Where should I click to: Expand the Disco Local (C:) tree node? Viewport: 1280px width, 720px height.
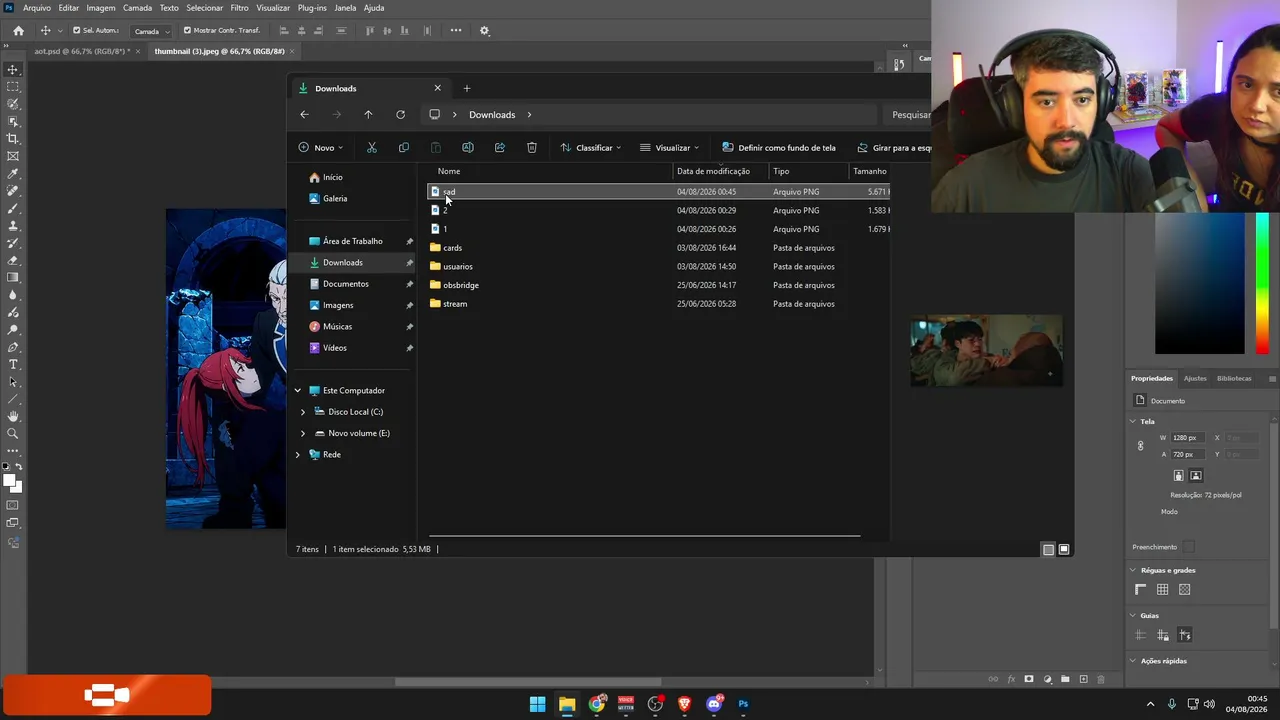pos(303,412)
